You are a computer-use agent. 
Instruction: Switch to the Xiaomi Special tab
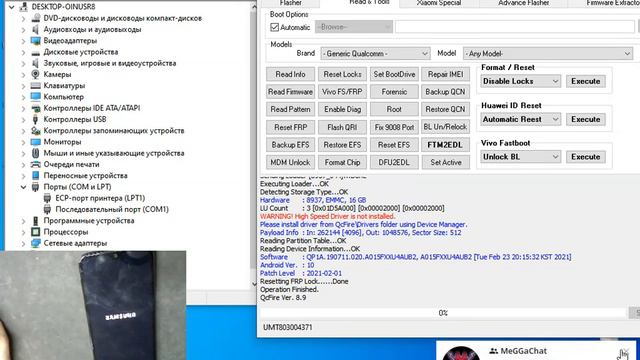[x=439, y=3]
